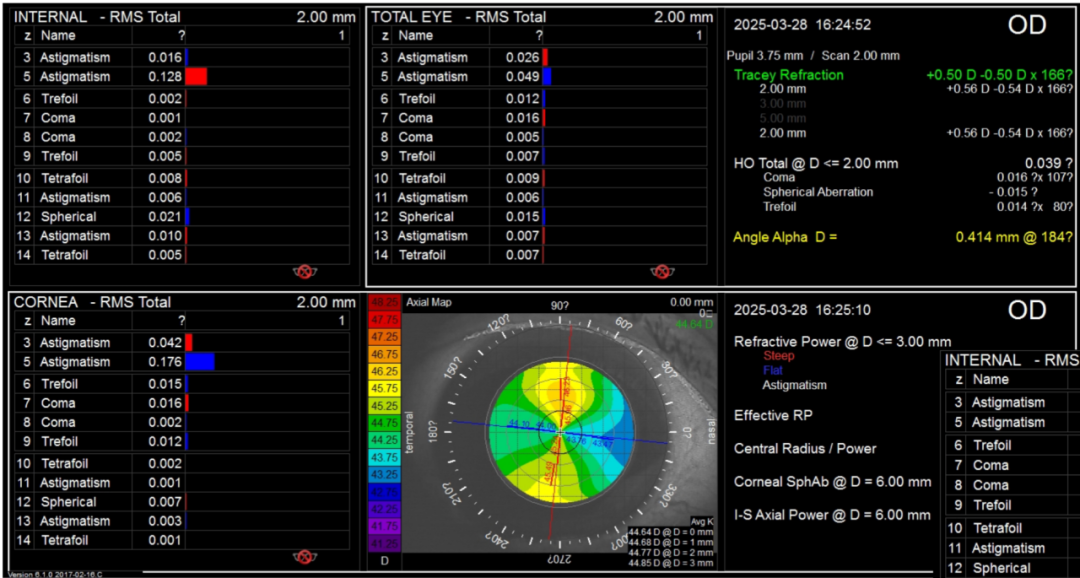Viewport: 1080px width, 578px height.
Task: Click the red "Steep" label
Action: [778, 356]
